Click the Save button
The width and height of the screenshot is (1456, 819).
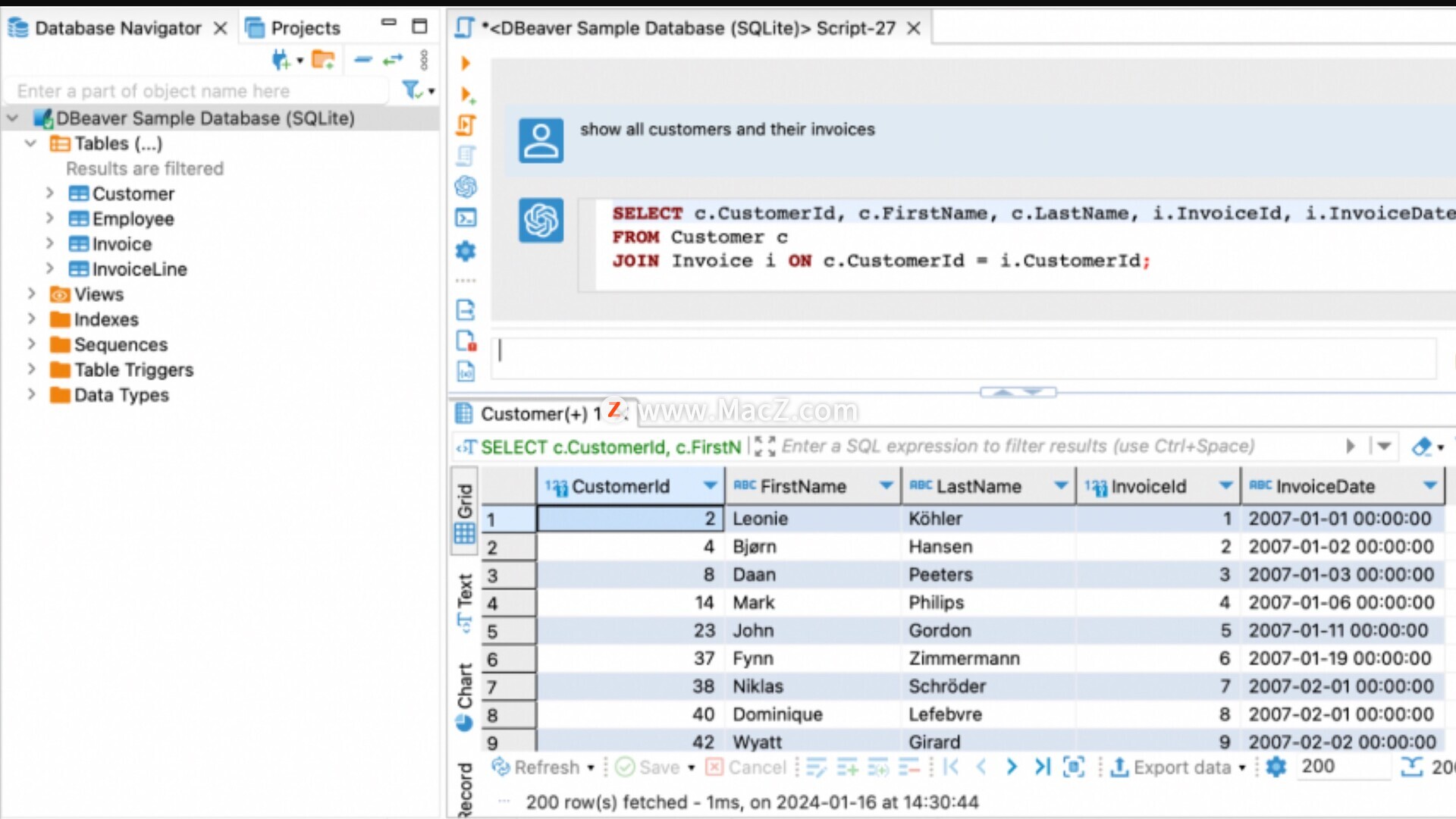[648, 767]
